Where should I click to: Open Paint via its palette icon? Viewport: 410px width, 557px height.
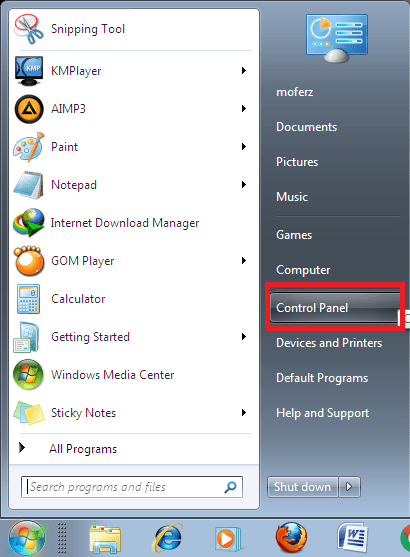(x=29, y=147)
